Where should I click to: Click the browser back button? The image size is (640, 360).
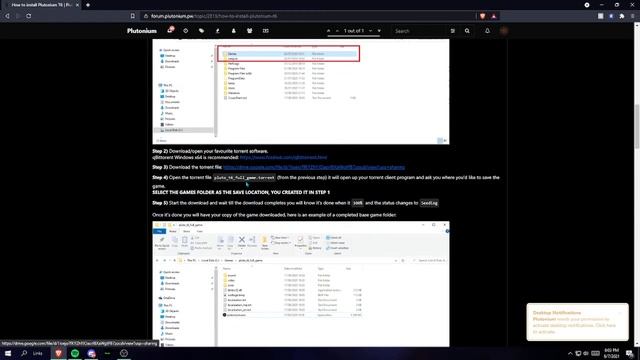(7, 16)
